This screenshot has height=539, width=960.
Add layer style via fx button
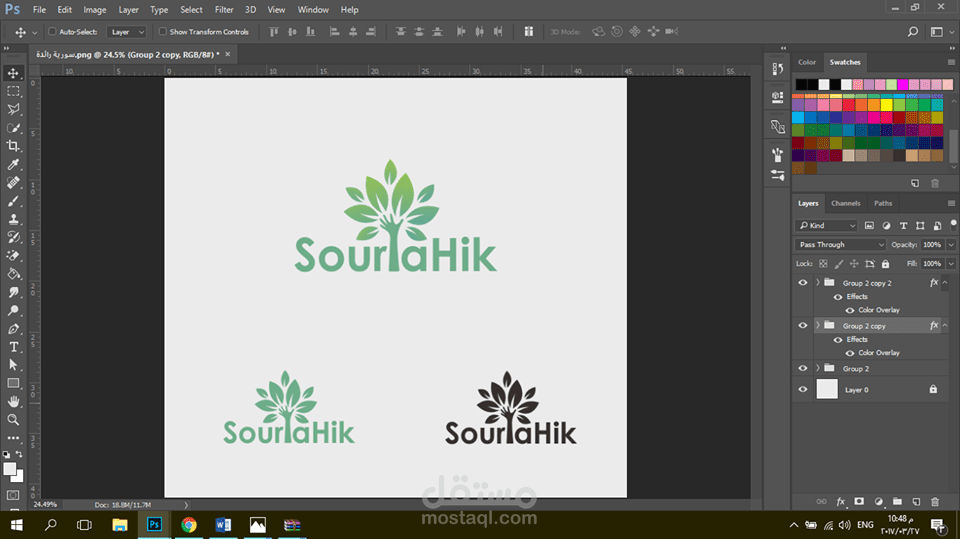pos(841,502)
